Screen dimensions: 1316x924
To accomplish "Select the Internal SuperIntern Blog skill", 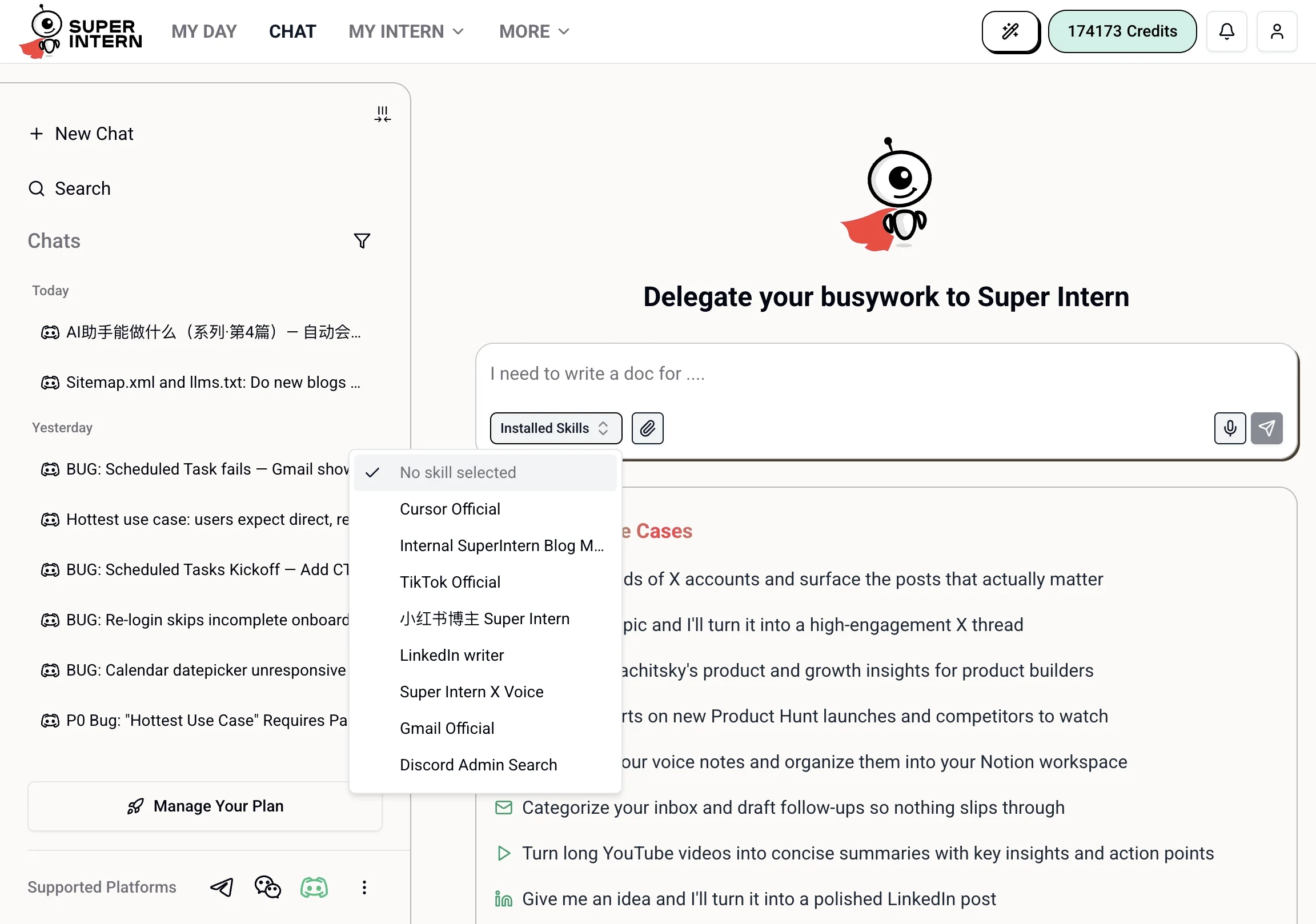I will click(x=485, y=546).
